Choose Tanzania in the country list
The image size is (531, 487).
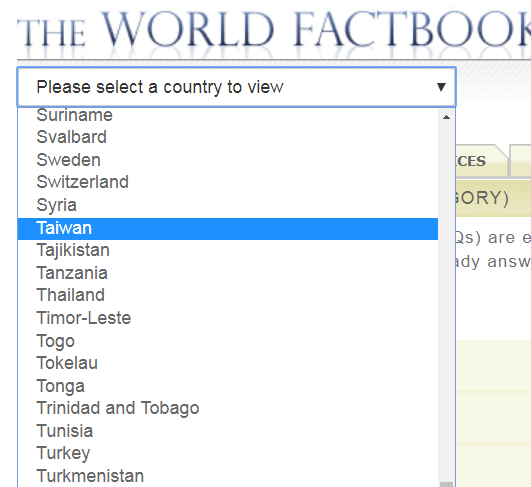[x=228, y=273]
